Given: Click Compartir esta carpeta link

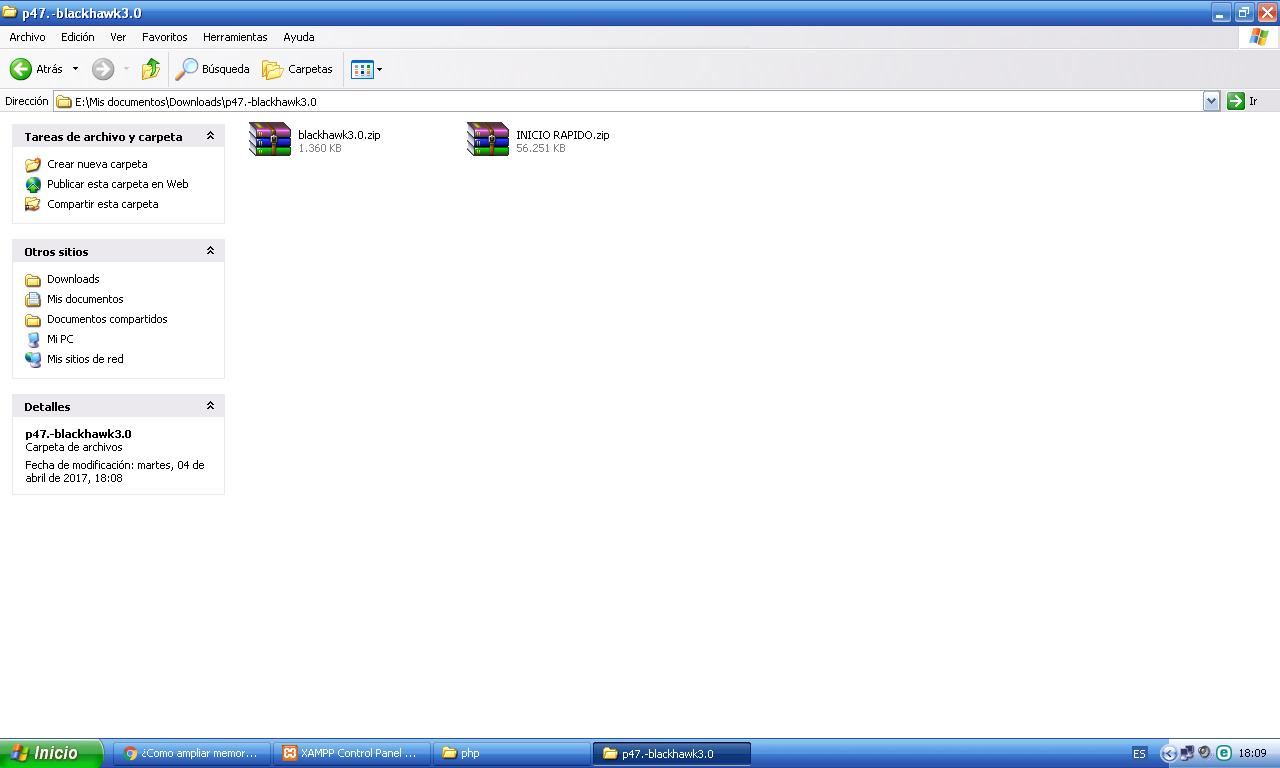Looking at the screenshot, I should [x=103, y=204].
